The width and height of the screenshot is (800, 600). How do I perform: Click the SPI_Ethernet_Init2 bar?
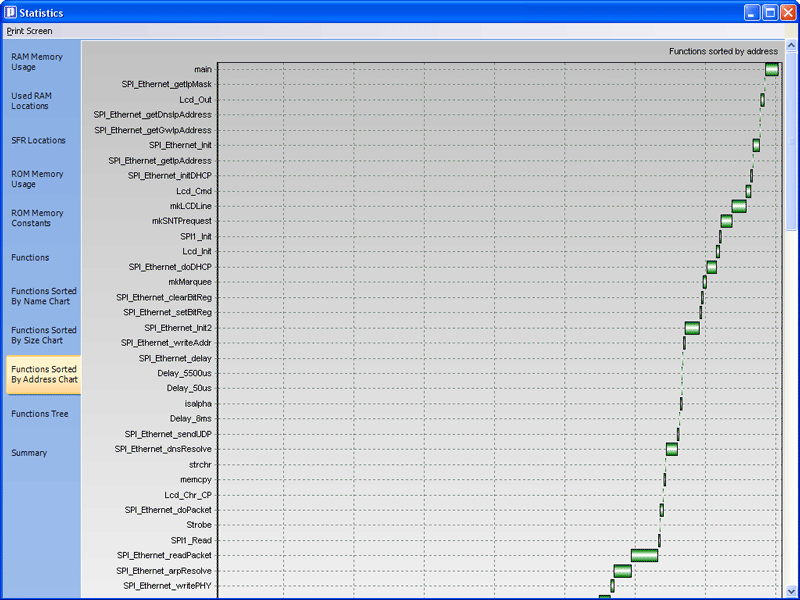coord(692,328)
